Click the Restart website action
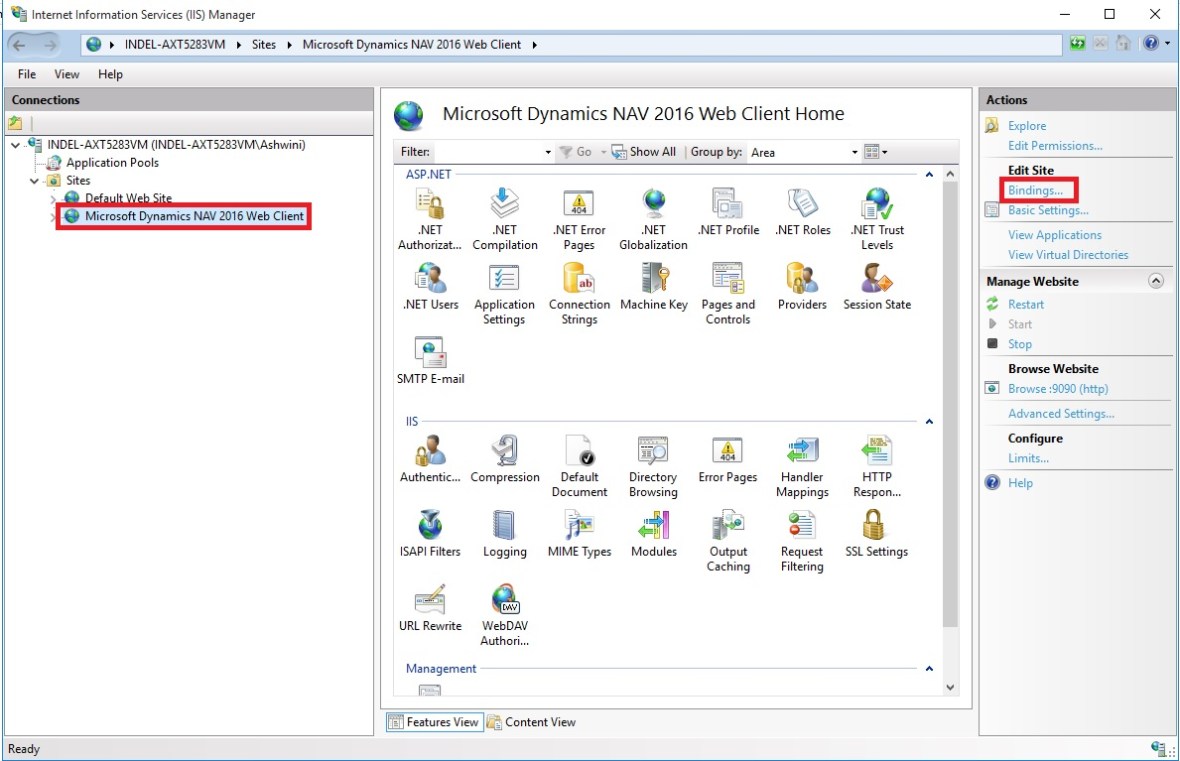1180x761 pixels. [x=1026, y=304]
